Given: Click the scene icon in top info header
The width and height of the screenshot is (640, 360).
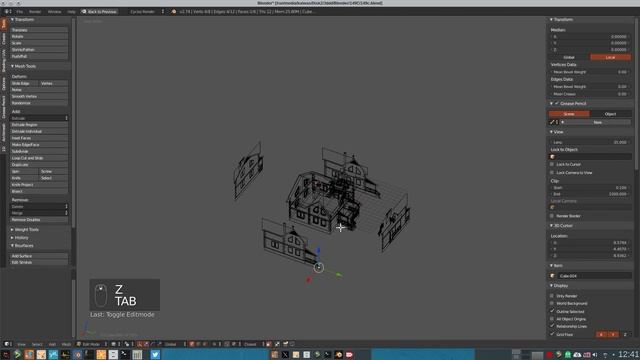Looking at the screenshot, I should pyautogui.click(x=174, y=11).
